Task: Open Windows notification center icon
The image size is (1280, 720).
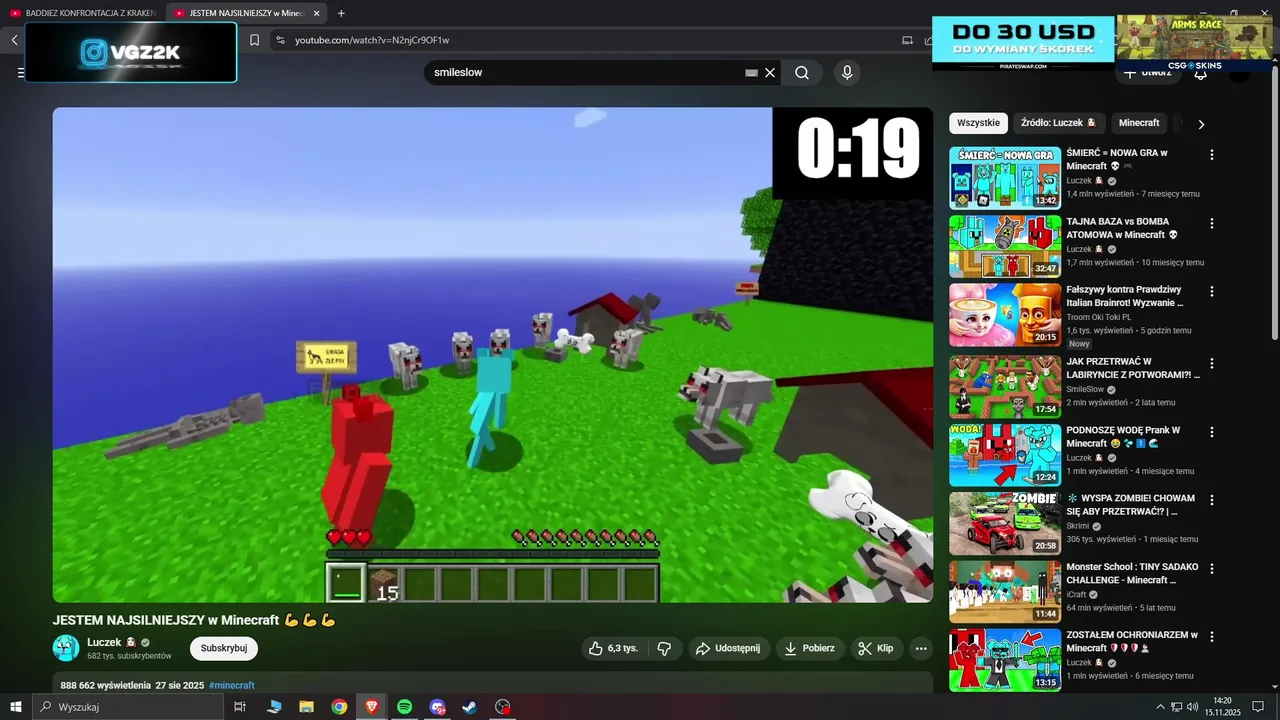Action: 1258,707
